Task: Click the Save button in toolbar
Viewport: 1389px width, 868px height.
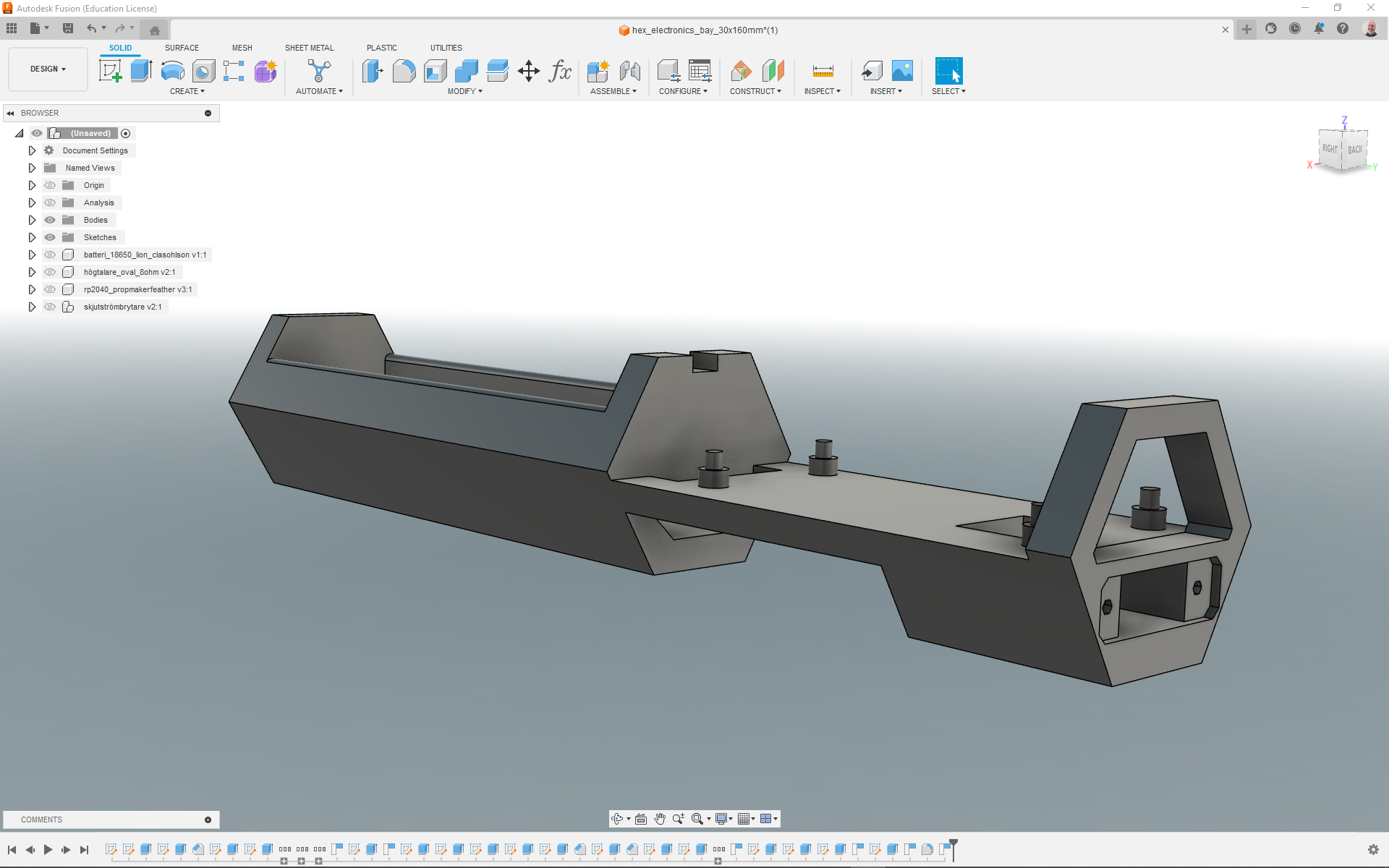Action: (x=68, y=28)
